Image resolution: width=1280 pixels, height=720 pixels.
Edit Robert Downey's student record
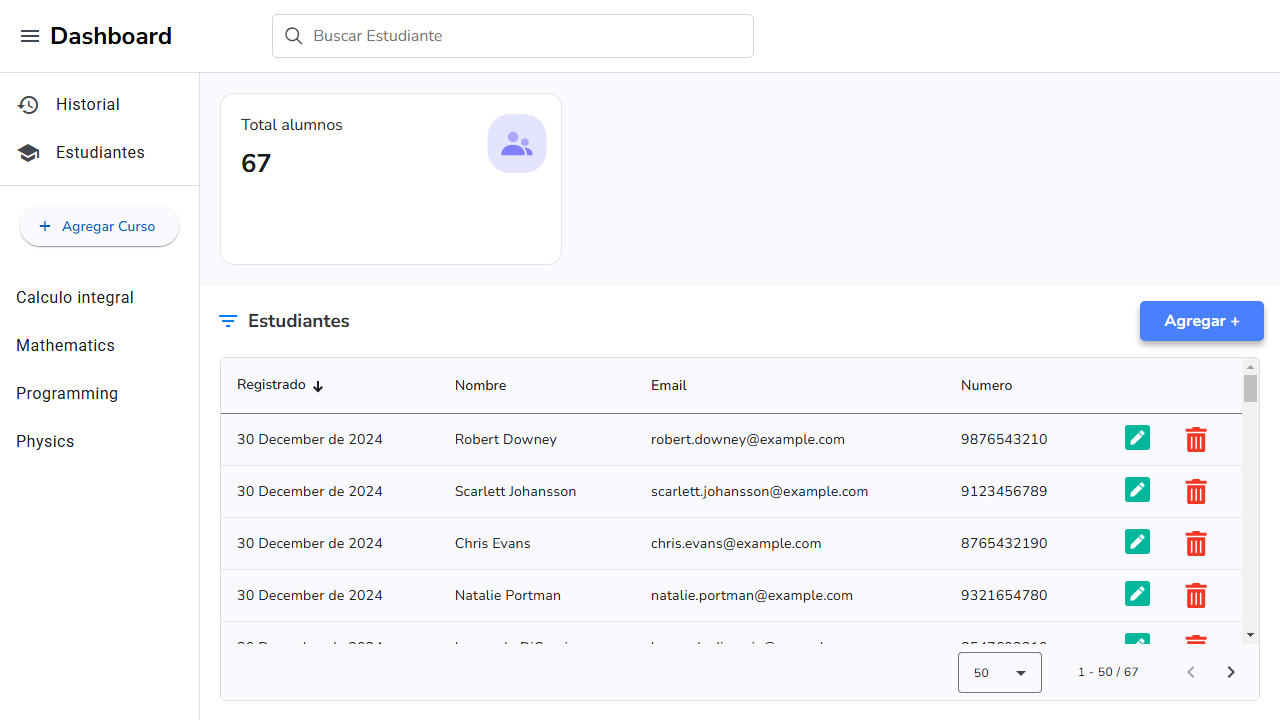click(x=1137, y=438)
